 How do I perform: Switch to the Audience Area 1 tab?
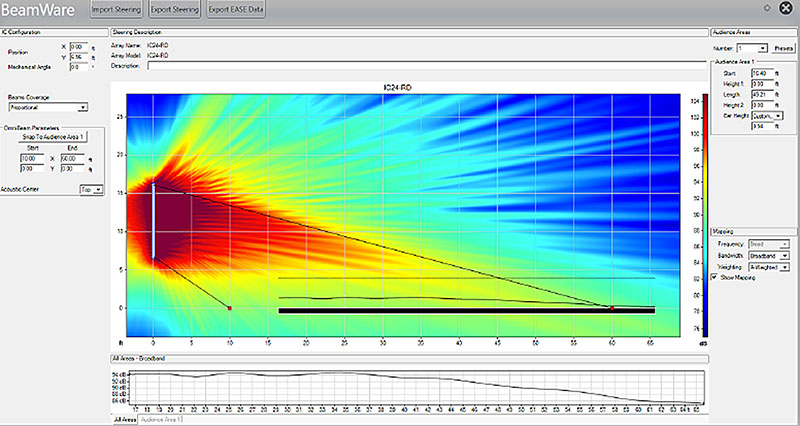(161, 419)
